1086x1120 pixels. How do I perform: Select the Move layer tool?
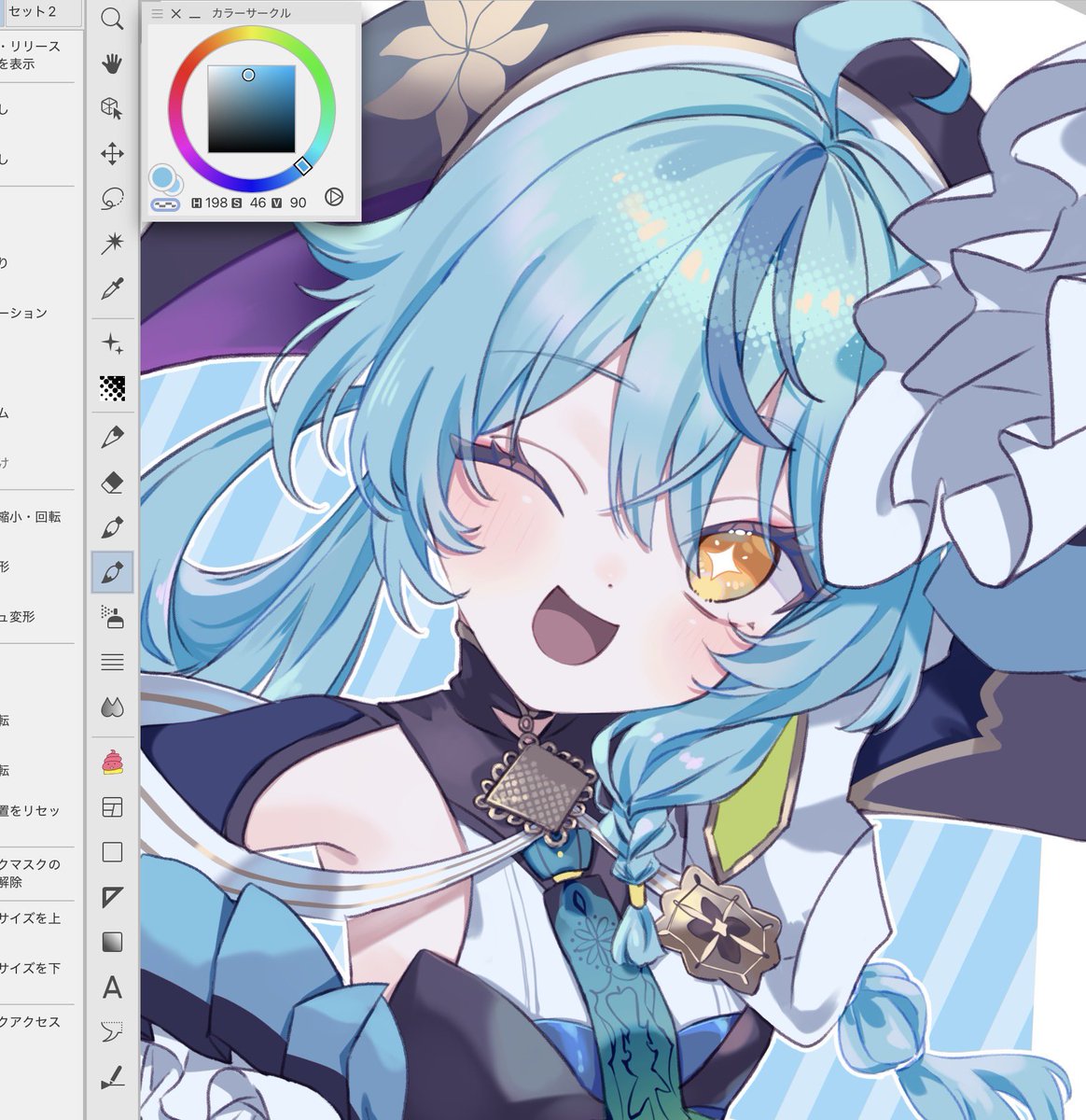[x=112, y=153]
